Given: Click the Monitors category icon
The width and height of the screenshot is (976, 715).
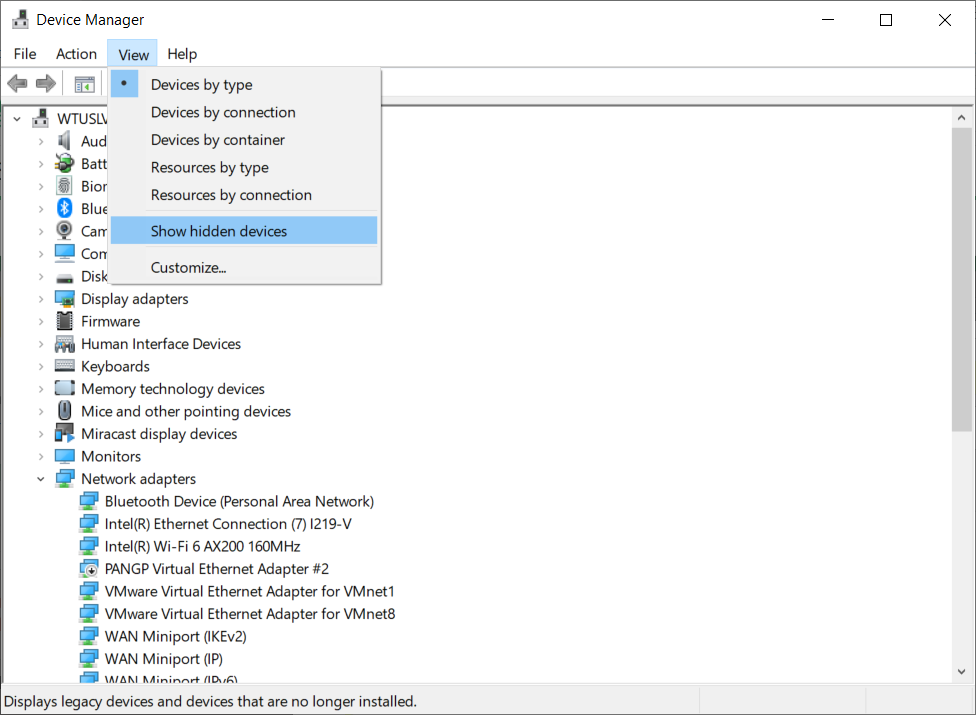Looking at the screenshot, I should [x=65, y=456].
